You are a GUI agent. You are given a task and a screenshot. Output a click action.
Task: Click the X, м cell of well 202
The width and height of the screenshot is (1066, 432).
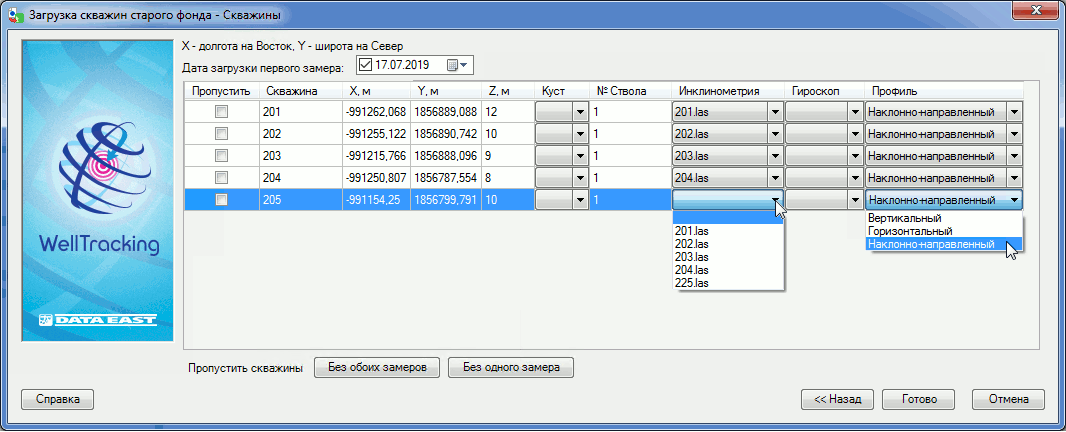tap(375, 134)
